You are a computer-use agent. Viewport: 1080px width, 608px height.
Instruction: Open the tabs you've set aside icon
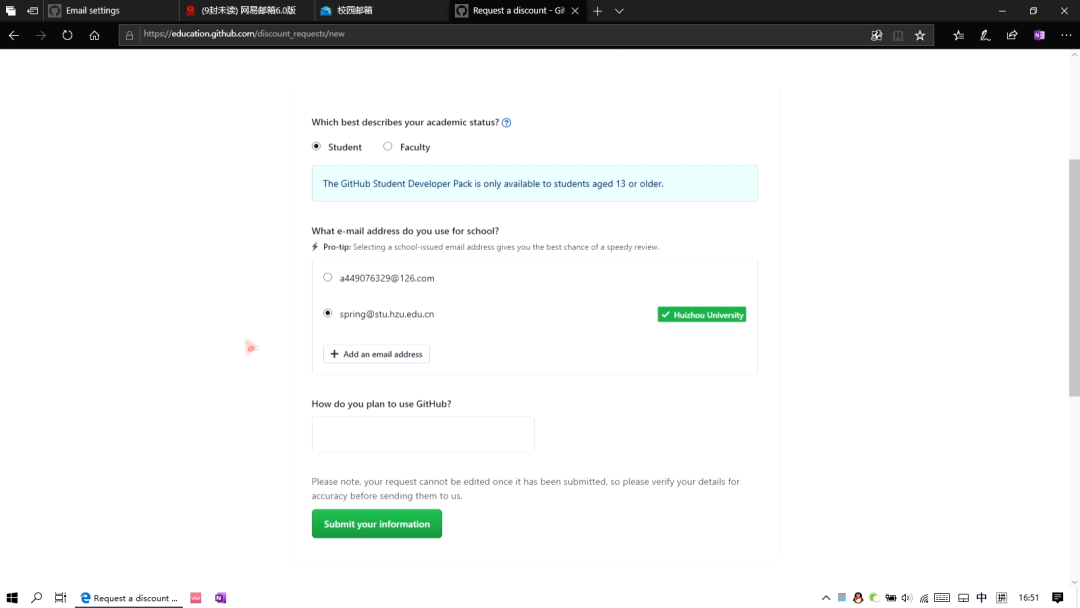pyautogui.click(x=10, y=10)
